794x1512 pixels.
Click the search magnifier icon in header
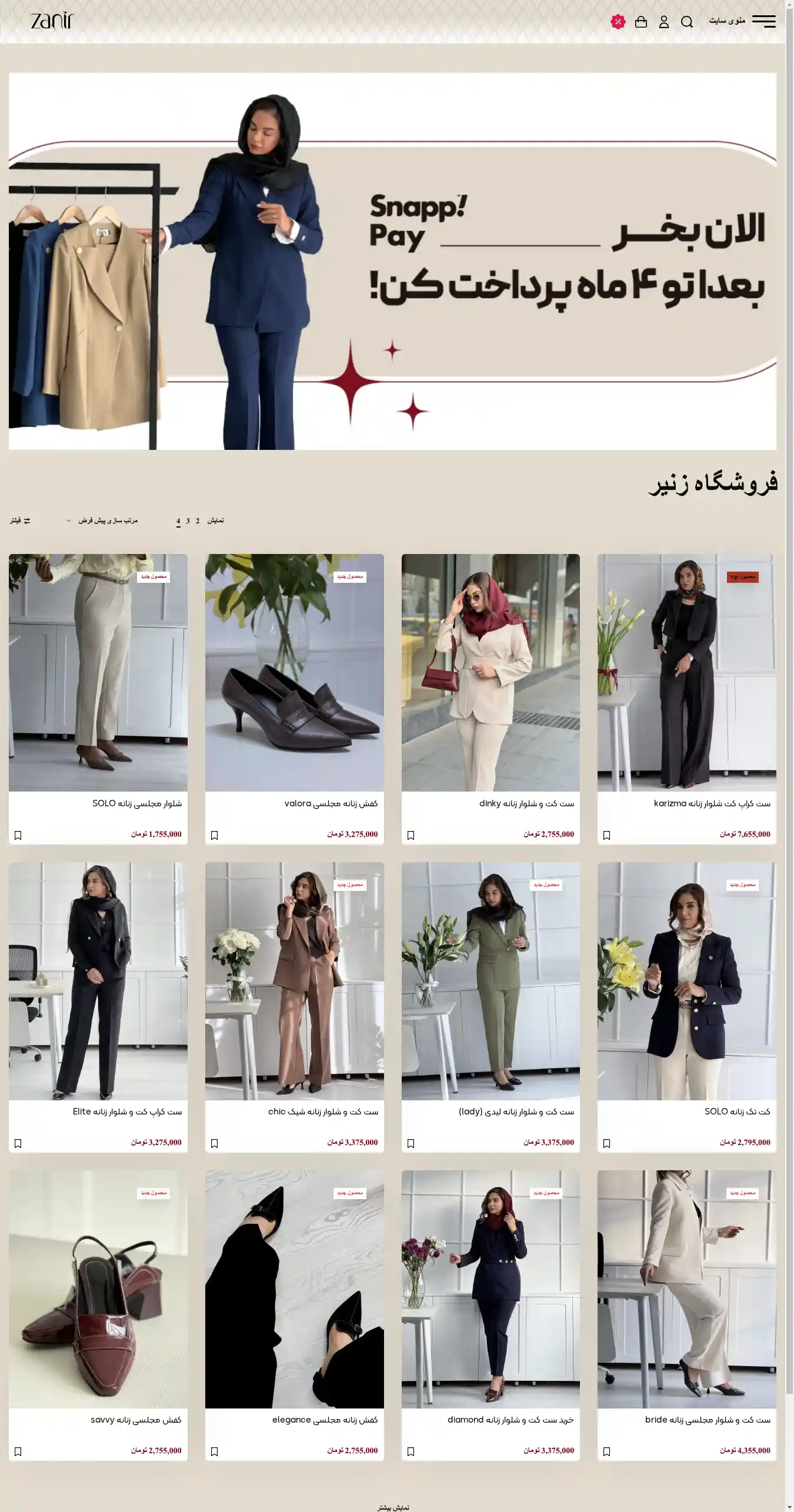(686, 22)
